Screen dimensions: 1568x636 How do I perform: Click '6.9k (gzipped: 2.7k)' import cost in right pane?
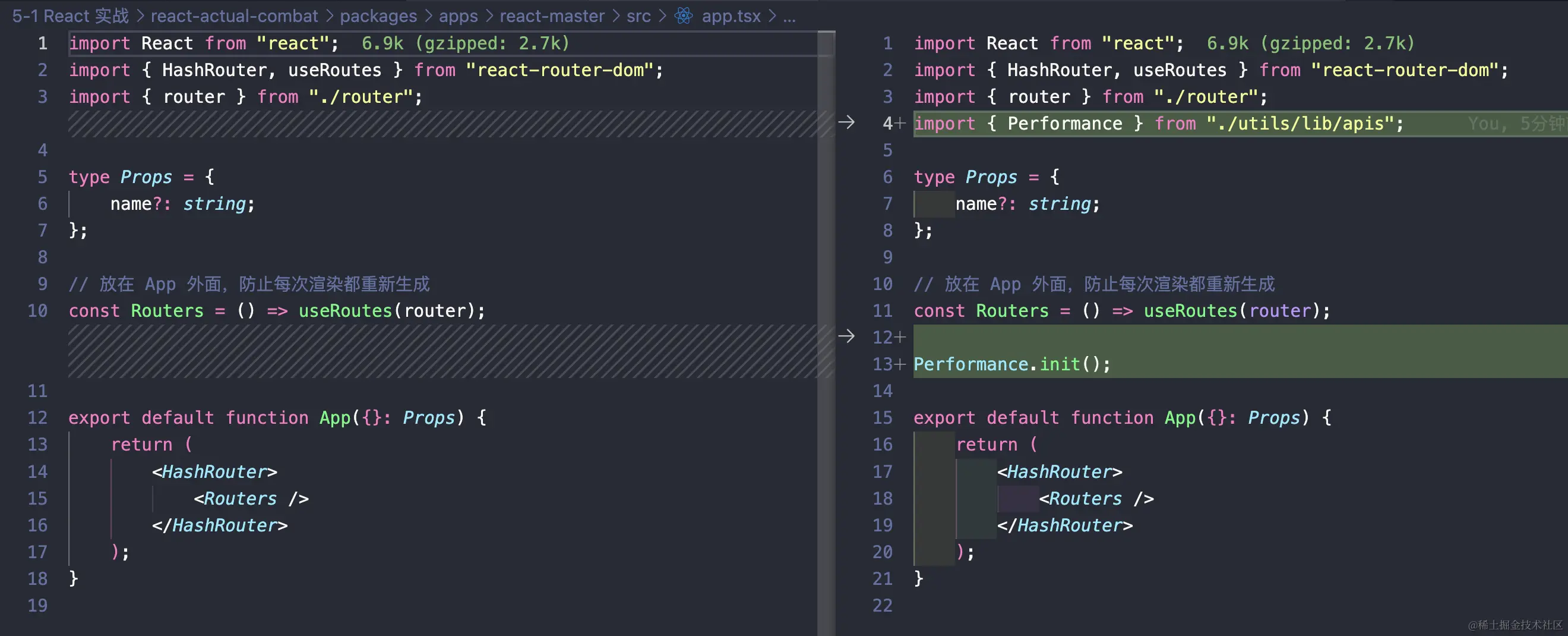point(1310,43)
